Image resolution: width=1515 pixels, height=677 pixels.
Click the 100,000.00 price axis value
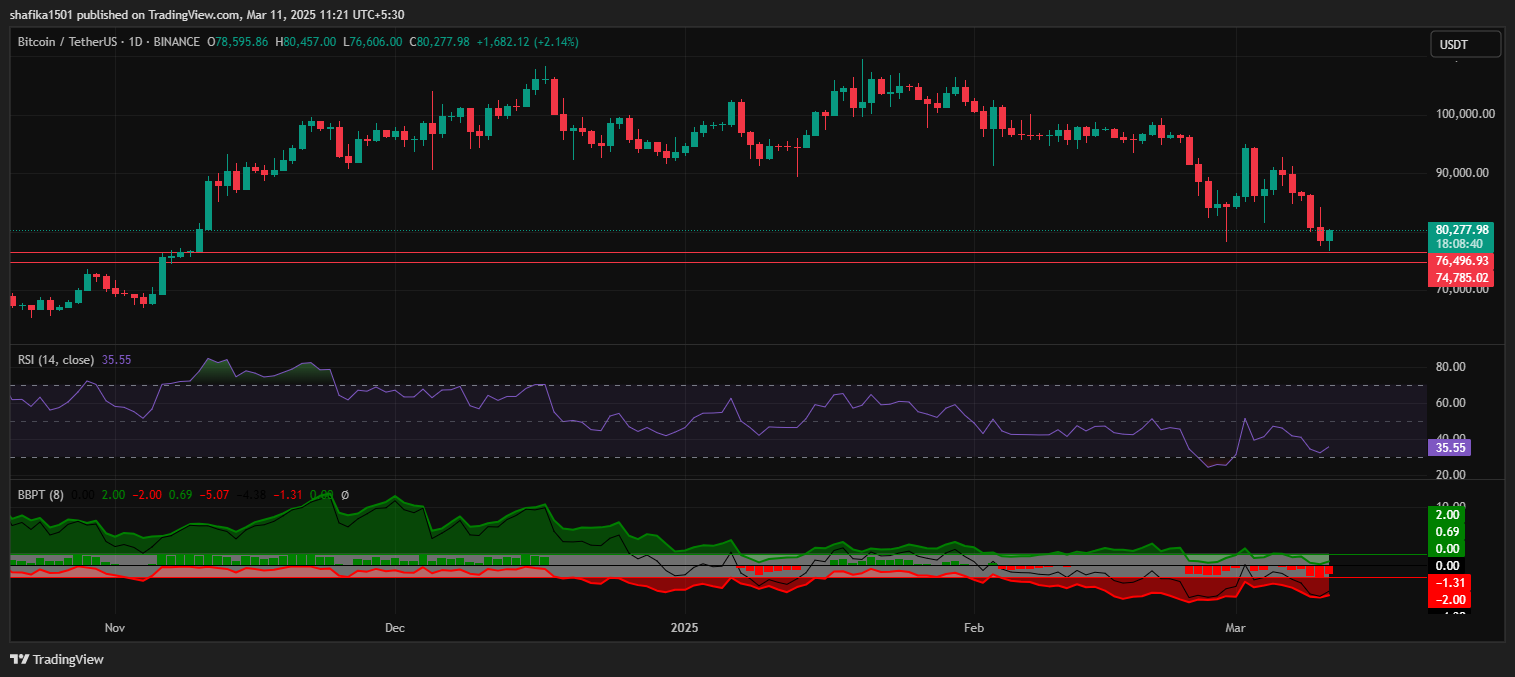pos(1466,113)
